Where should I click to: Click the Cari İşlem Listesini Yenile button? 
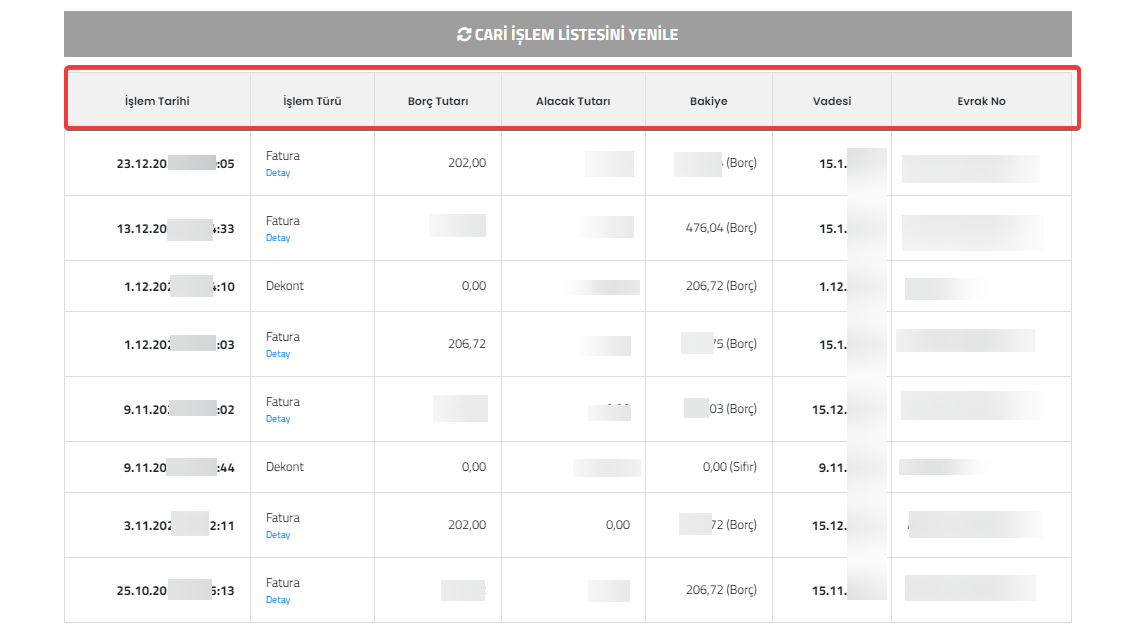click(x=568, y=34)
